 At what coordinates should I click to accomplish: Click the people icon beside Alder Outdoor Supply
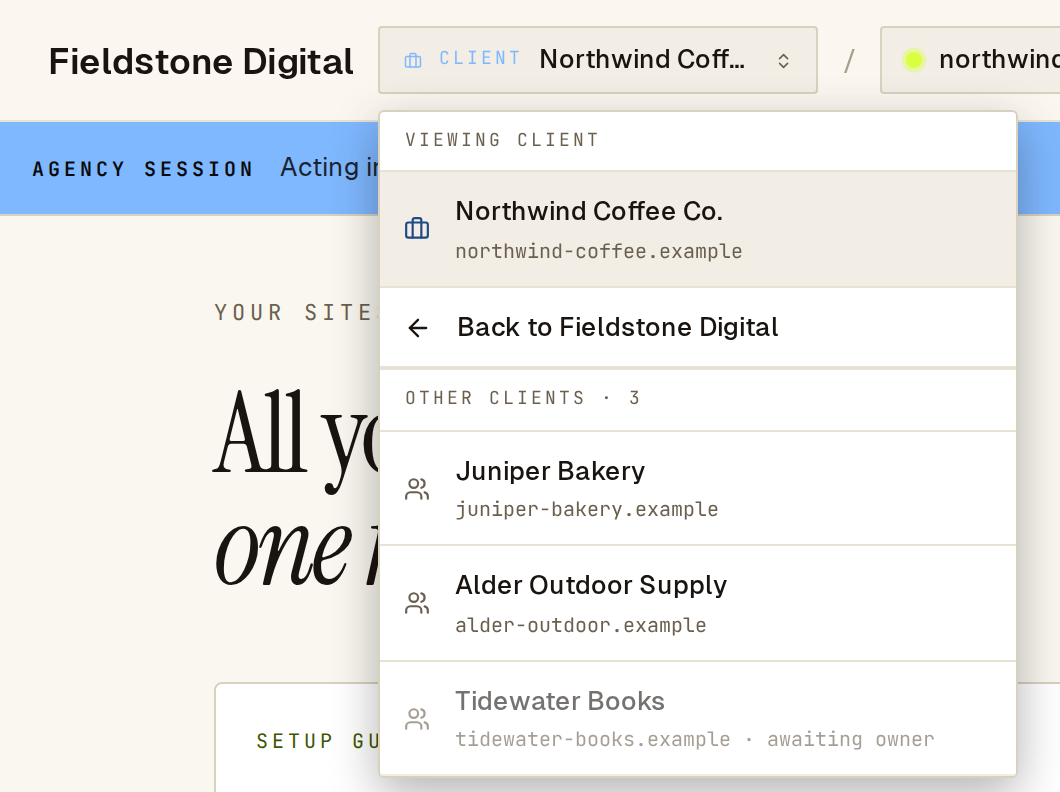417,603
